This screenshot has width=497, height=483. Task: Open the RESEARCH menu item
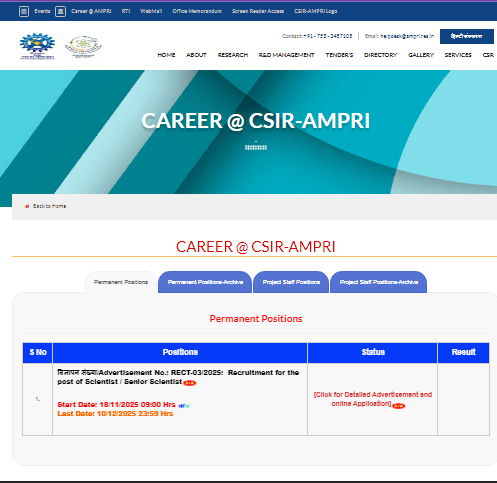coord(233,55)
